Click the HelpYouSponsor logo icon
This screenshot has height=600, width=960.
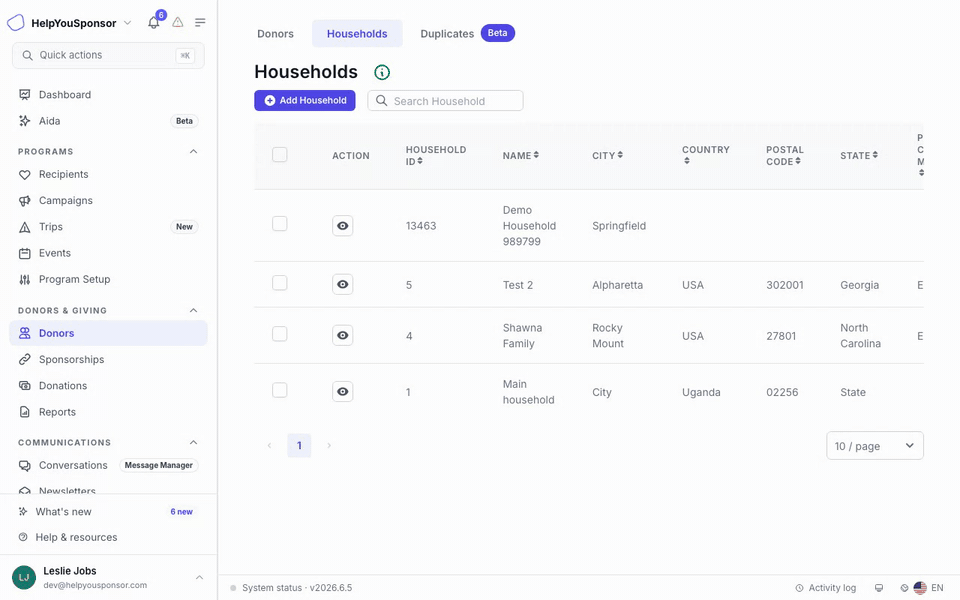click(16, 23)
